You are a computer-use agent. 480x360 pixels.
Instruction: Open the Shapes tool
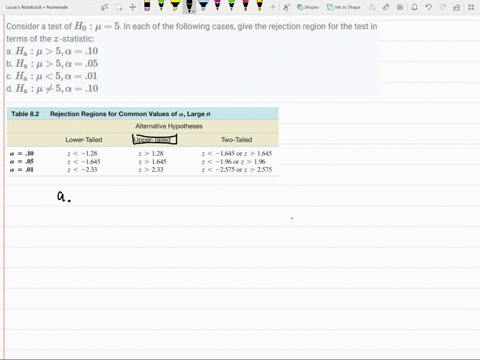308,7
